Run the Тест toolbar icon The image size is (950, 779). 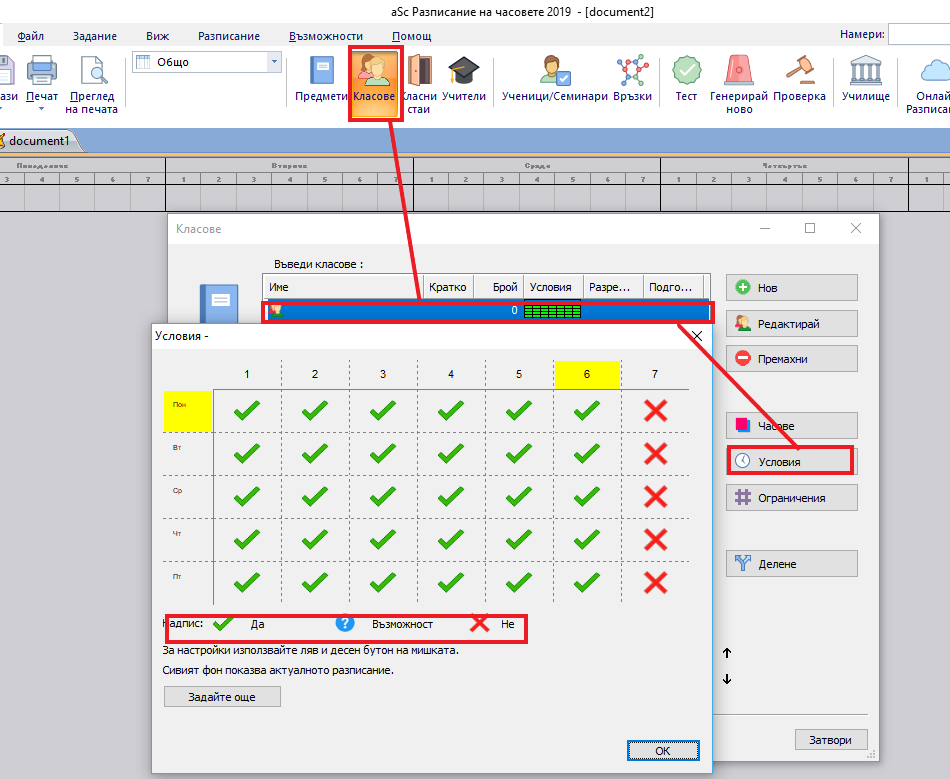(x=686, y=79)
